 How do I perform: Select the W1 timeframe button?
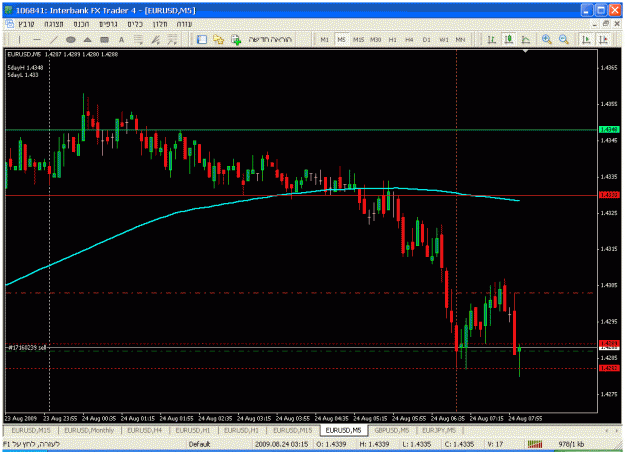click(x=444, y=39)
